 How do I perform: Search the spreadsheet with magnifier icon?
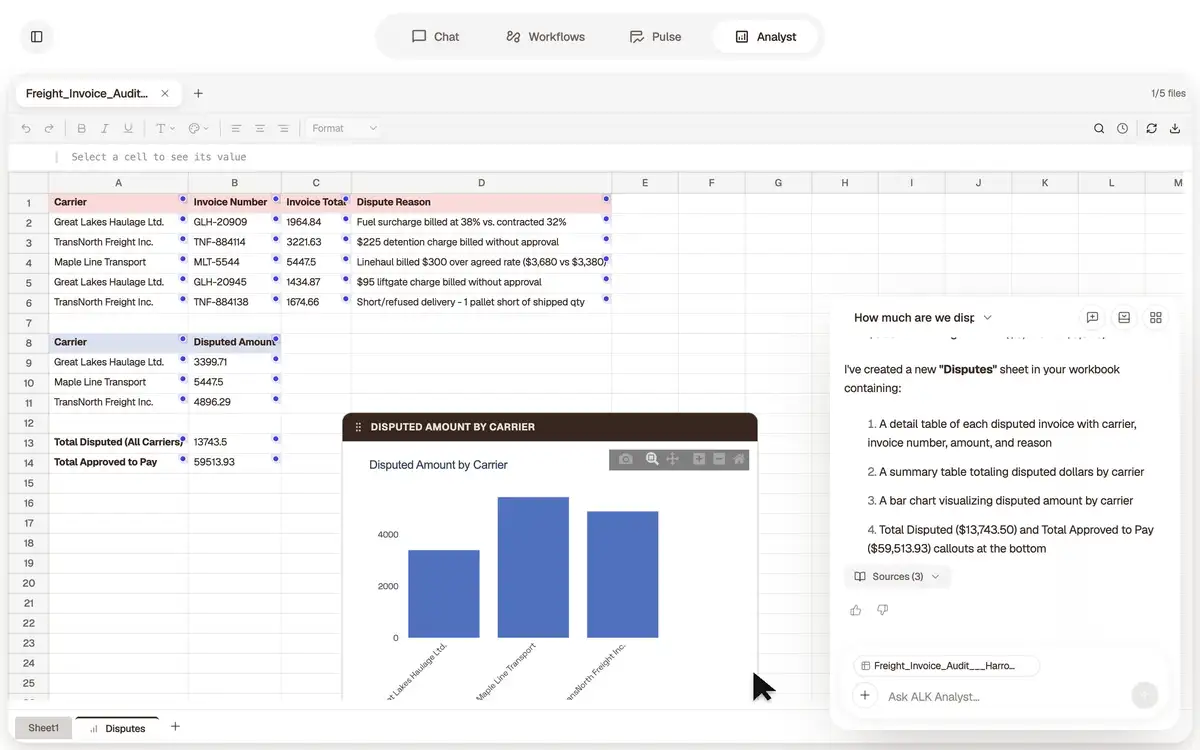coord(1099,129)
